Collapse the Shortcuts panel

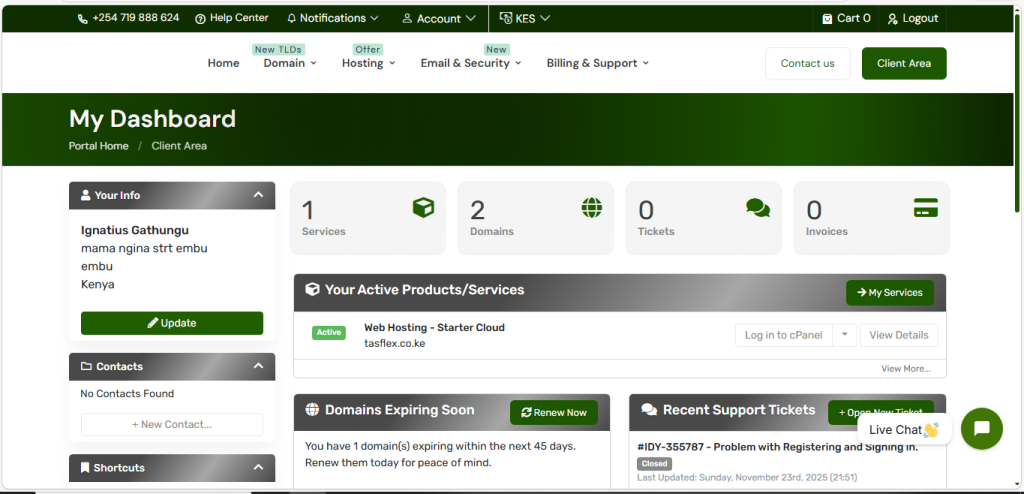pyautogui.click(x=259, y=467)
